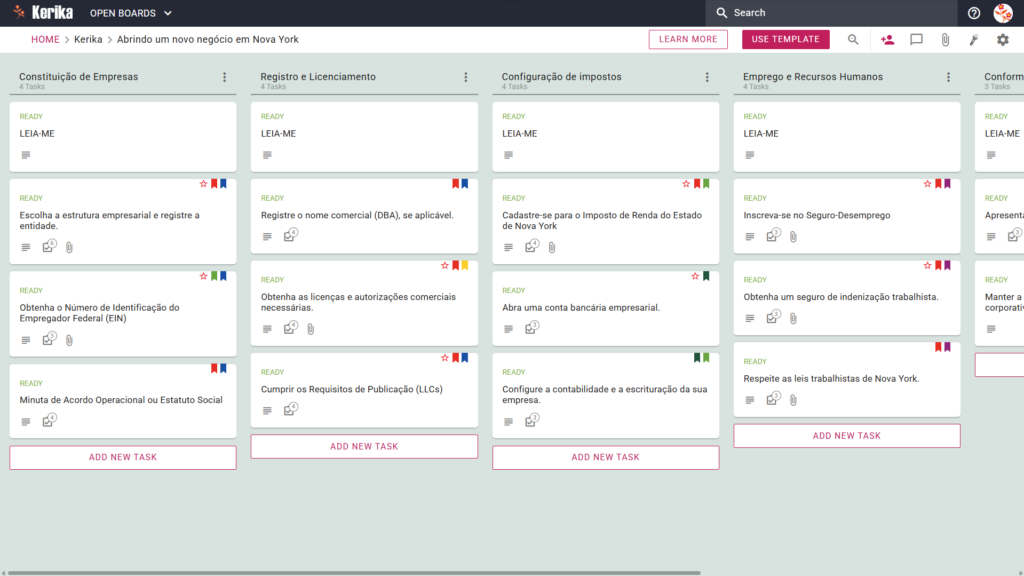Click star icon on Abra uma conta bancária card

[695, 276]
